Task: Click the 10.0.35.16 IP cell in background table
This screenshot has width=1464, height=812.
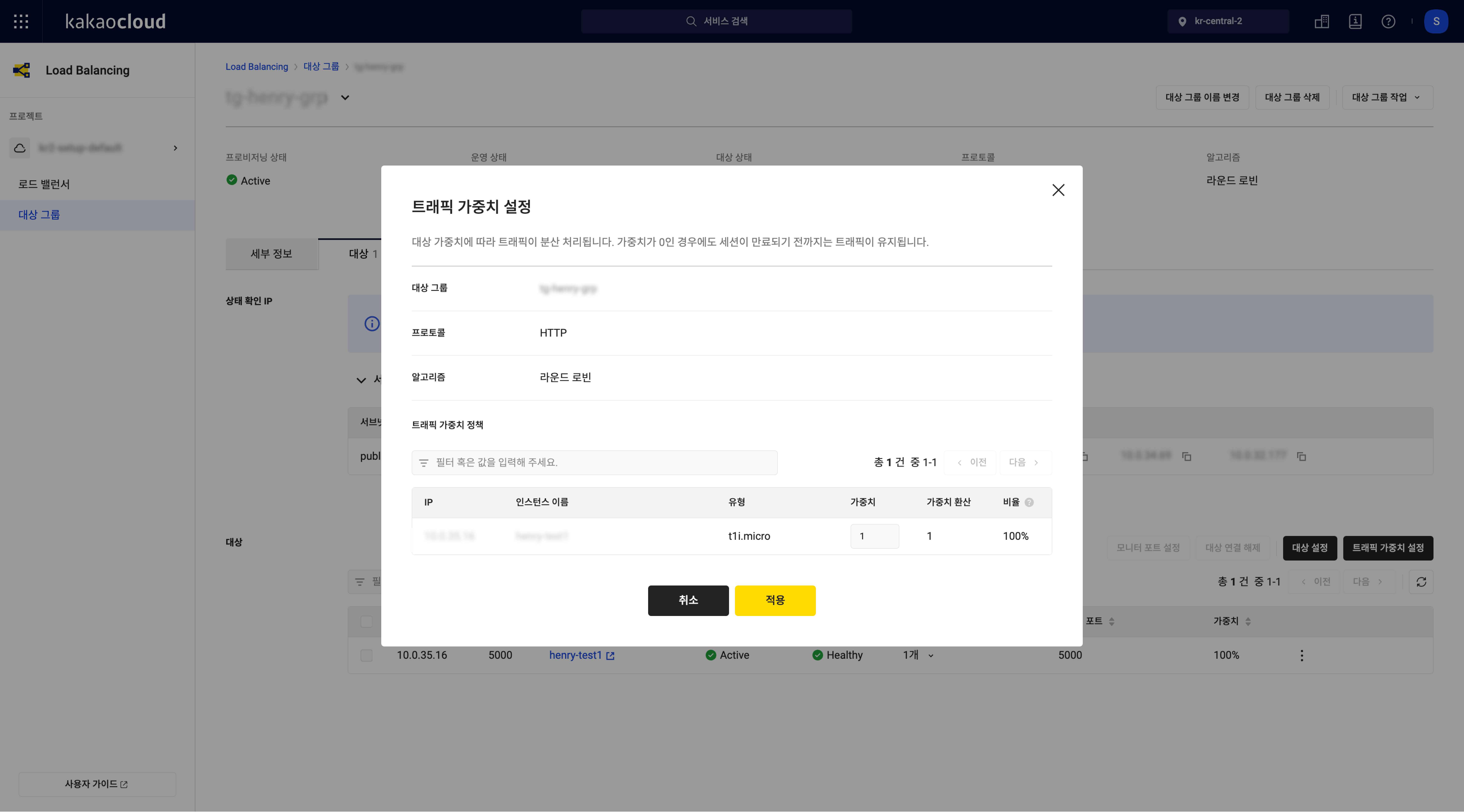Action: point(422,655)
